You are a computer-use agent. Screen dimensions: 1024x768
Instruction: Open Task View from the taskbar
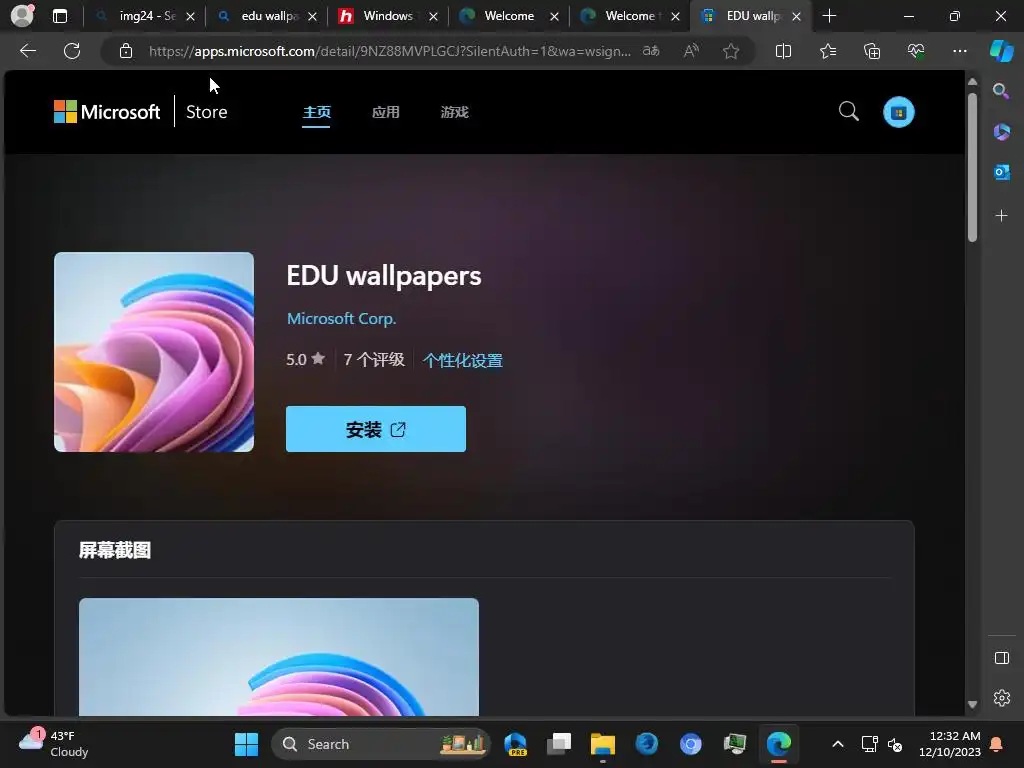pyautogui.click(x=559, y=744)
